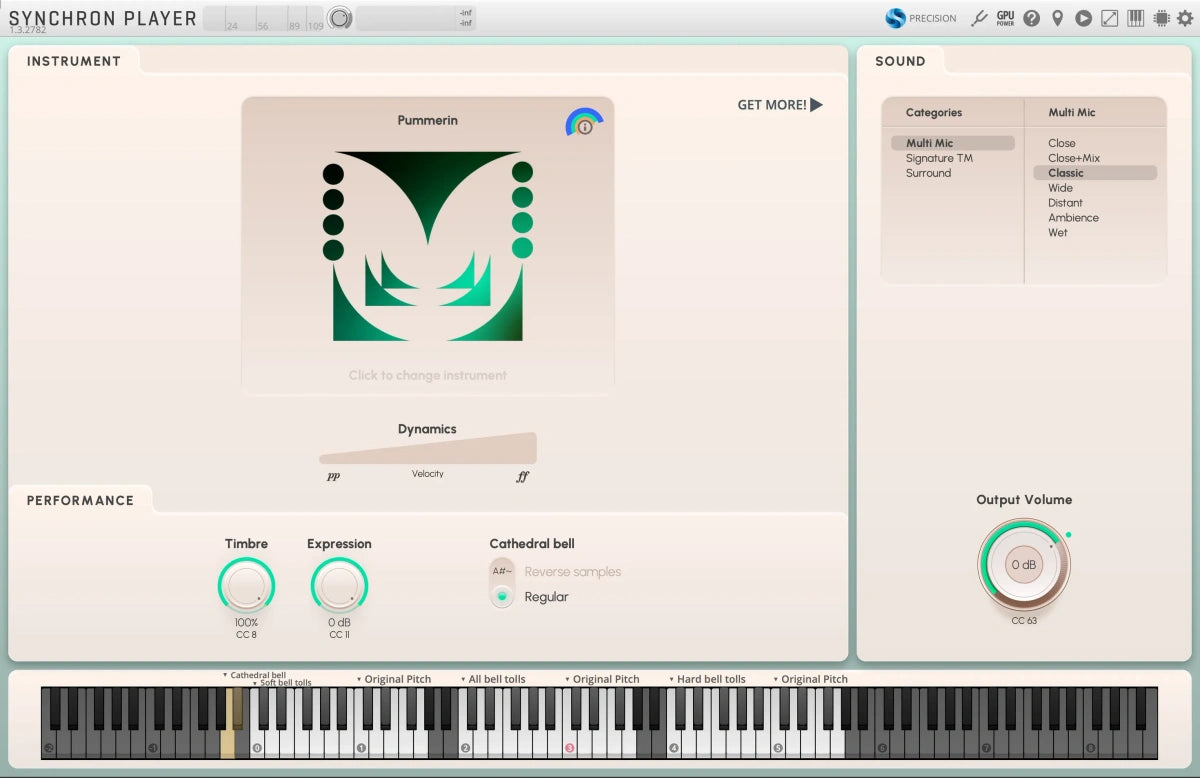Image resolution: width=1200 pixels, height=778 pixels.
Task: Choose the Close+Mix mic preset
Action: coord(1074,158)
